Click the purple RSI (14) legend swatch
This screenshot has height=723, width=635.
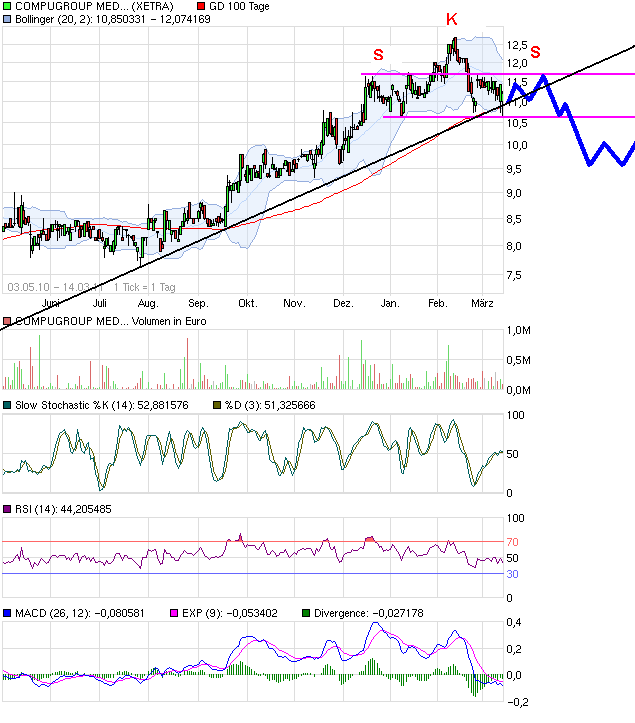[7, 510]
